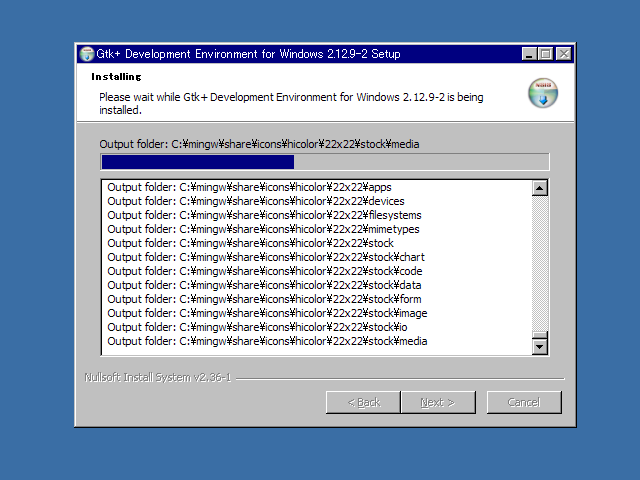Select the log line ending in 22x22¥mimetypes
Image resolution: width=640 pixels, height=480 pixels.
click(x=263, y=229)
